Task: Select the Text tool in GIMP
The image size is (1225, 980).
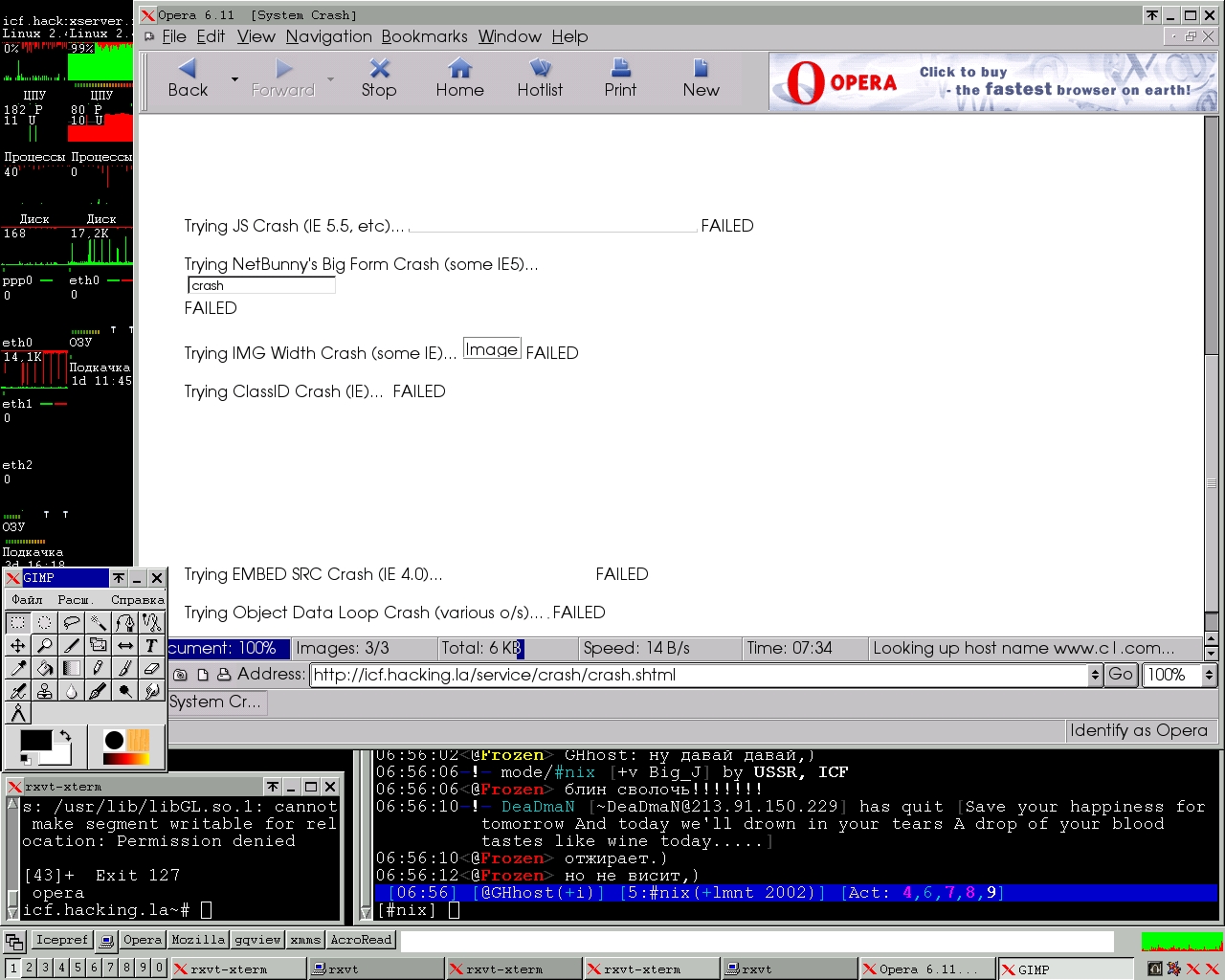Action: (151, 645)
